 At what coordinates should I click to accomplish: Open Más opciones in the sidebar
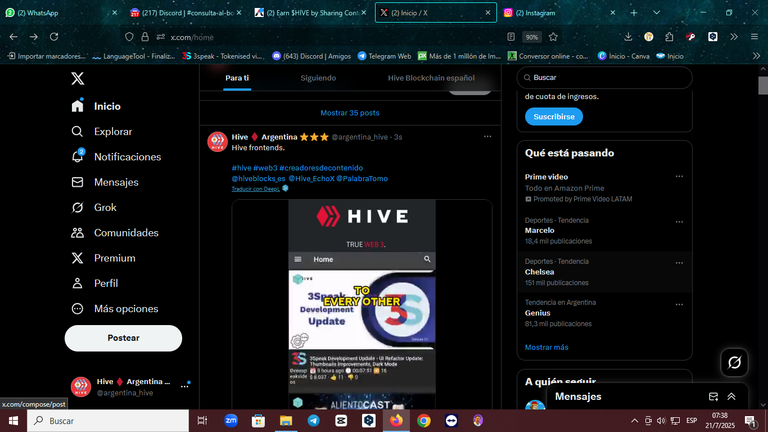pyautogui.click(x=115, y=309)
